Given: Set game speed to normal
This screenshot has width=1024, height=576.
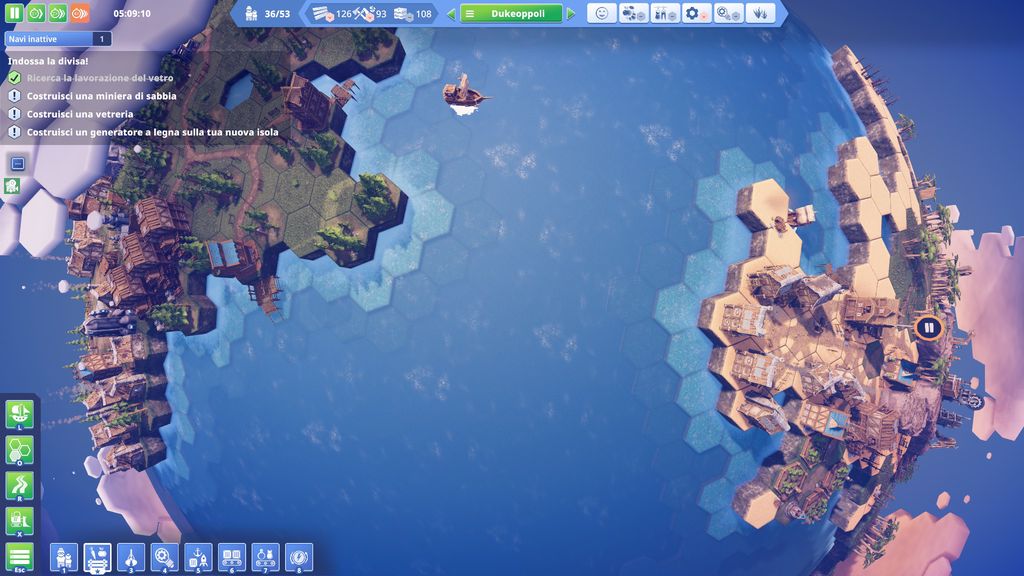Looking at the screenshot, I should (x=36, y=14).
